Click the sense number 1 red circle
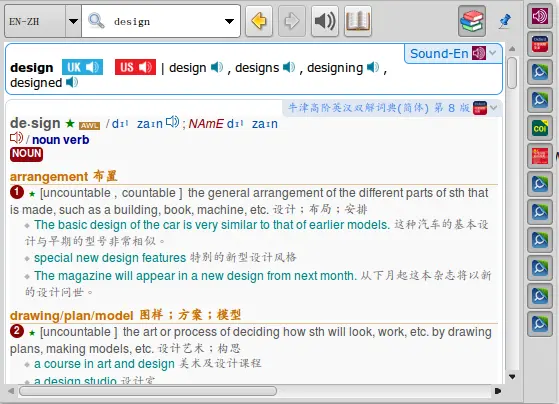 pyautogui.click(x=17, y=192)
